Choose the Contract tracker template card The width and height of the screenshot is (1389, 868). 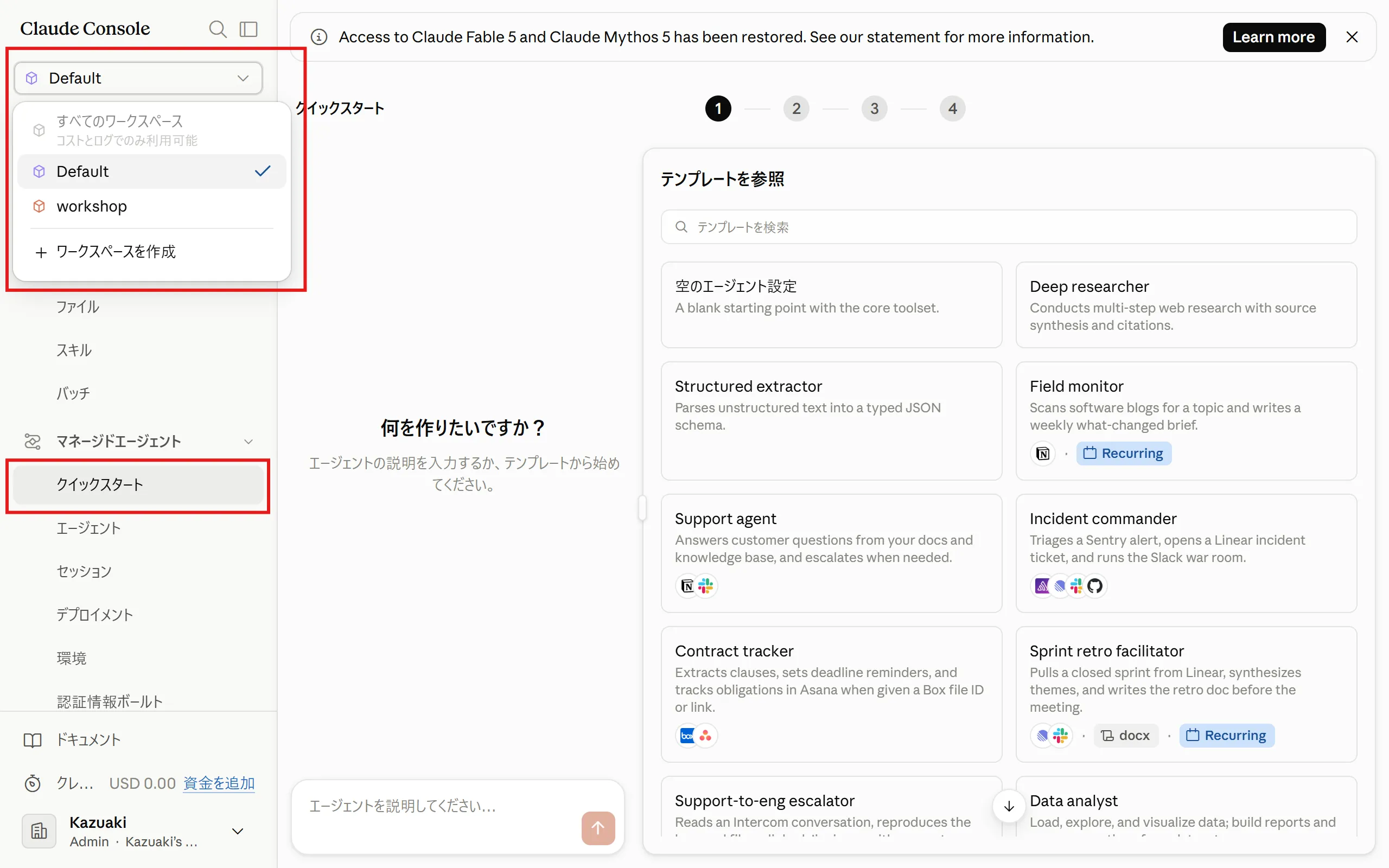[831, 694]
